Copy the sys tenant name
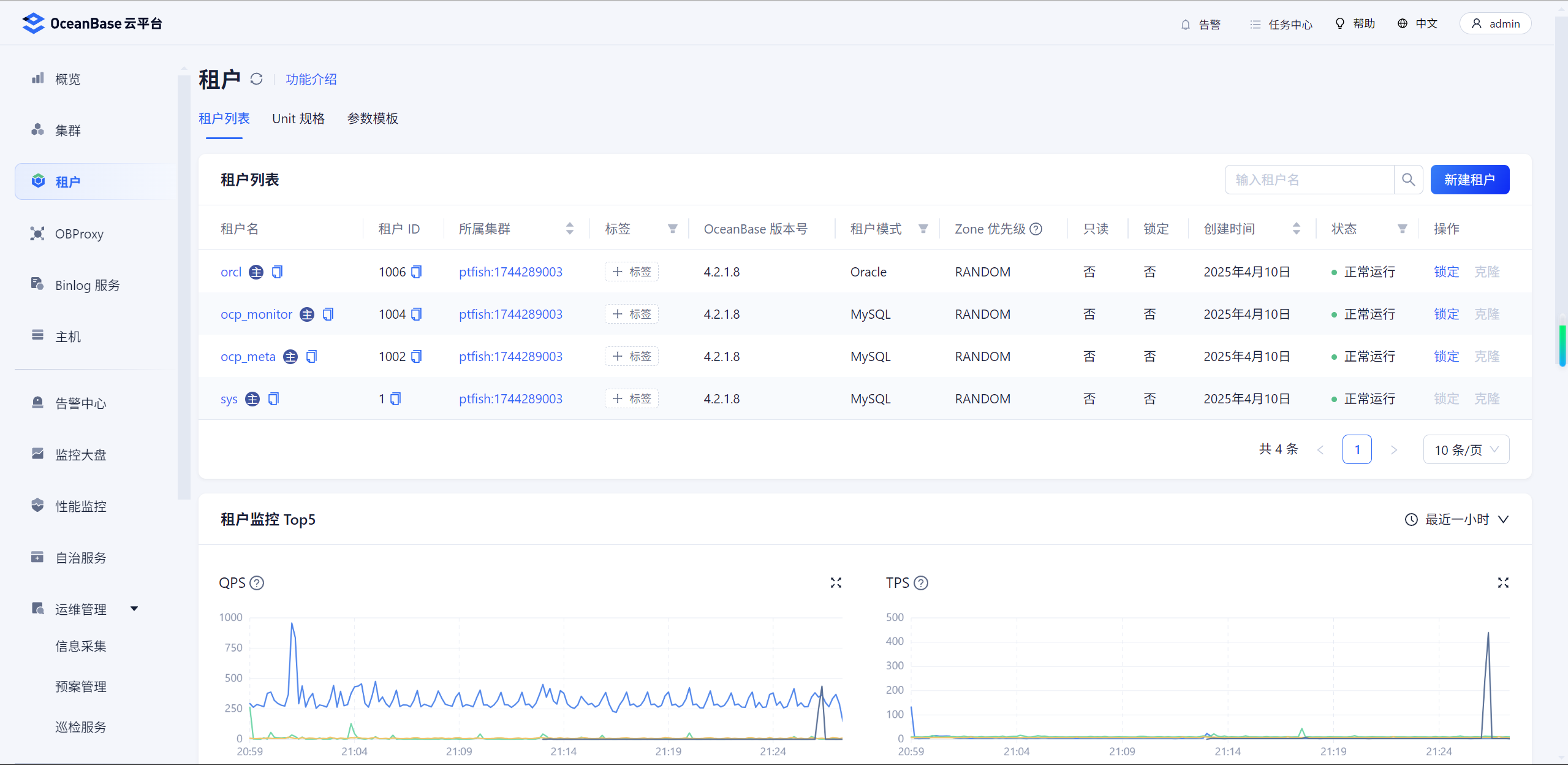 coord(273,398)
